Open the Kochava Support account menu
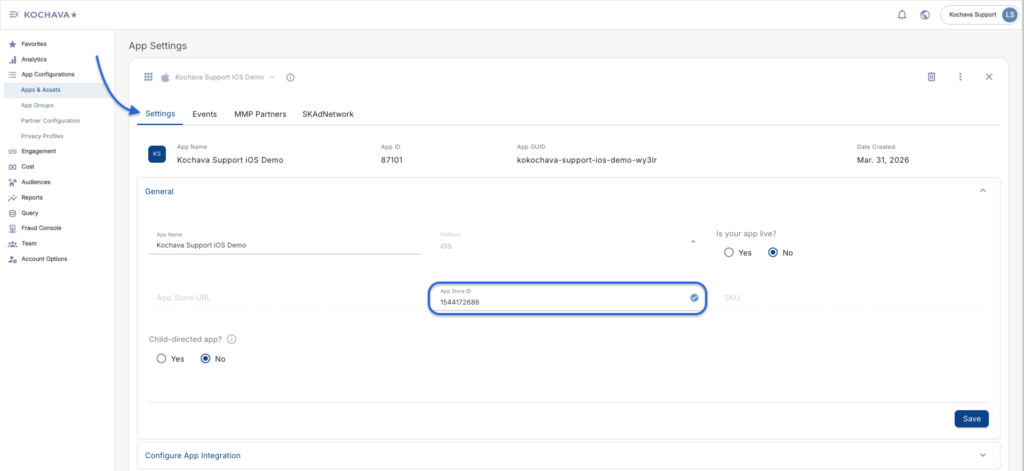The image size is (1024, 471). 979,14
